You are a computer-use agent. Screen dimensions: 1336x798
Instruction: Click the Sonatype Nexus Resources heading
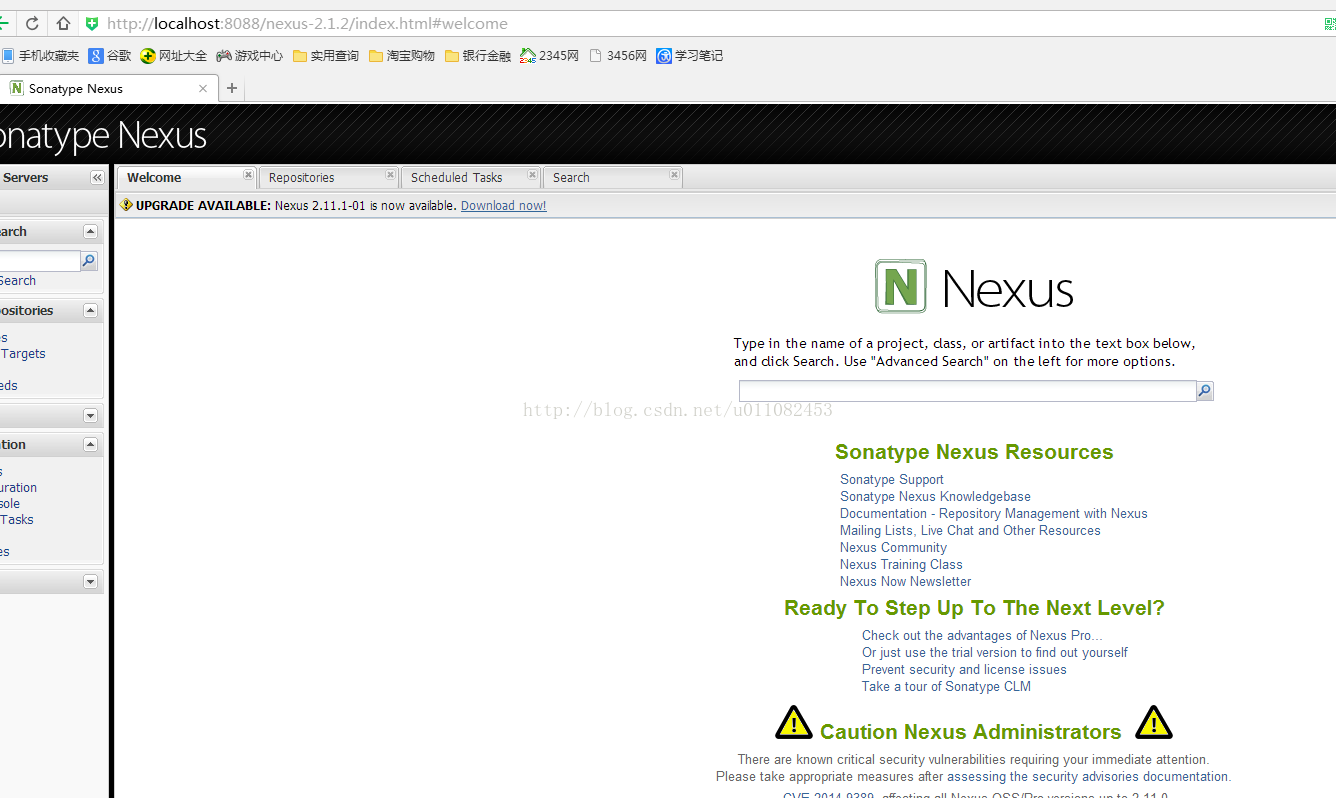click(x=974, y=452)
